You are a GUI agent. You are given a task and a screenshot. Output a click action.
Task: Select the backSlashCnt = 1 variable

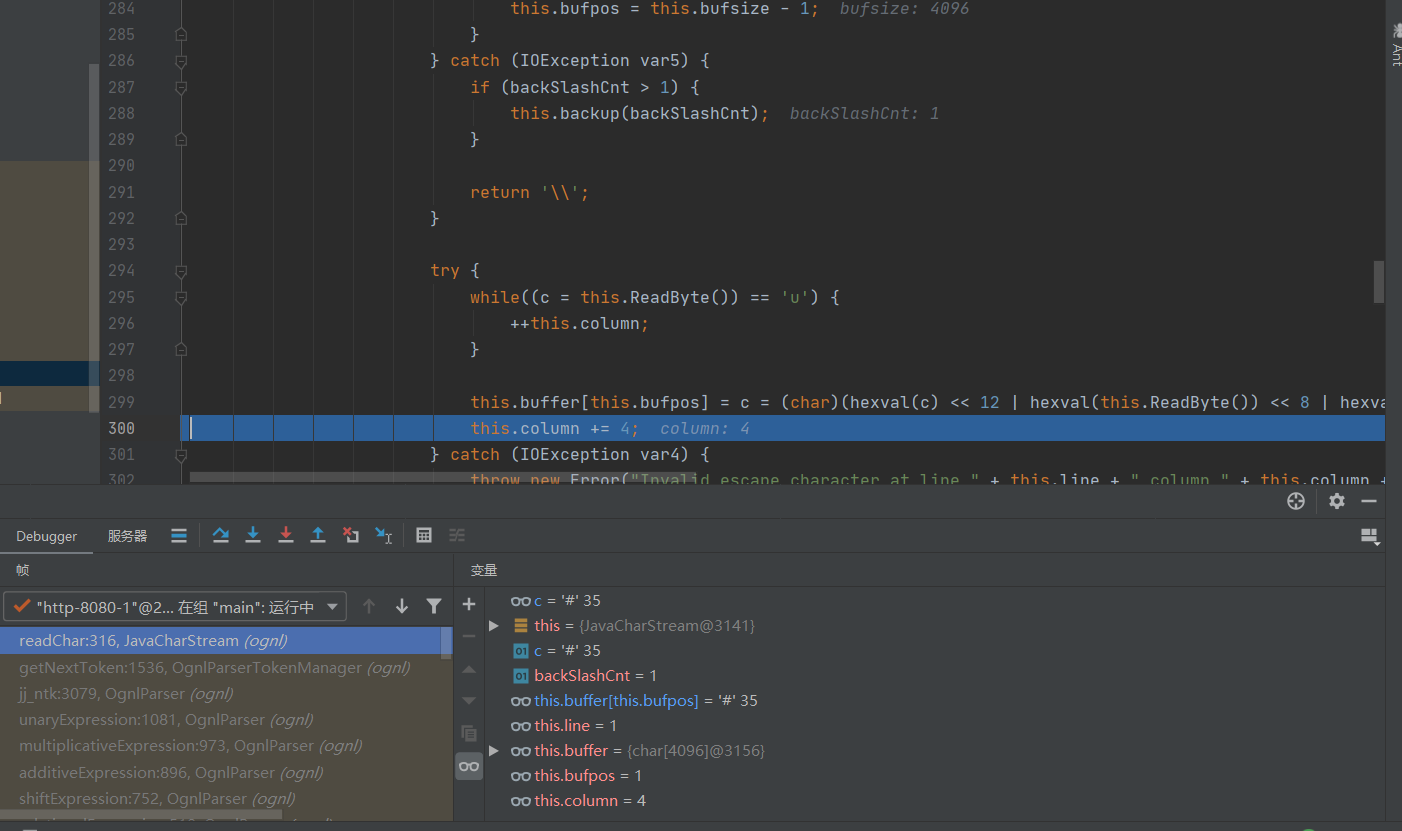pyautogui.click(x=595, y=676)
